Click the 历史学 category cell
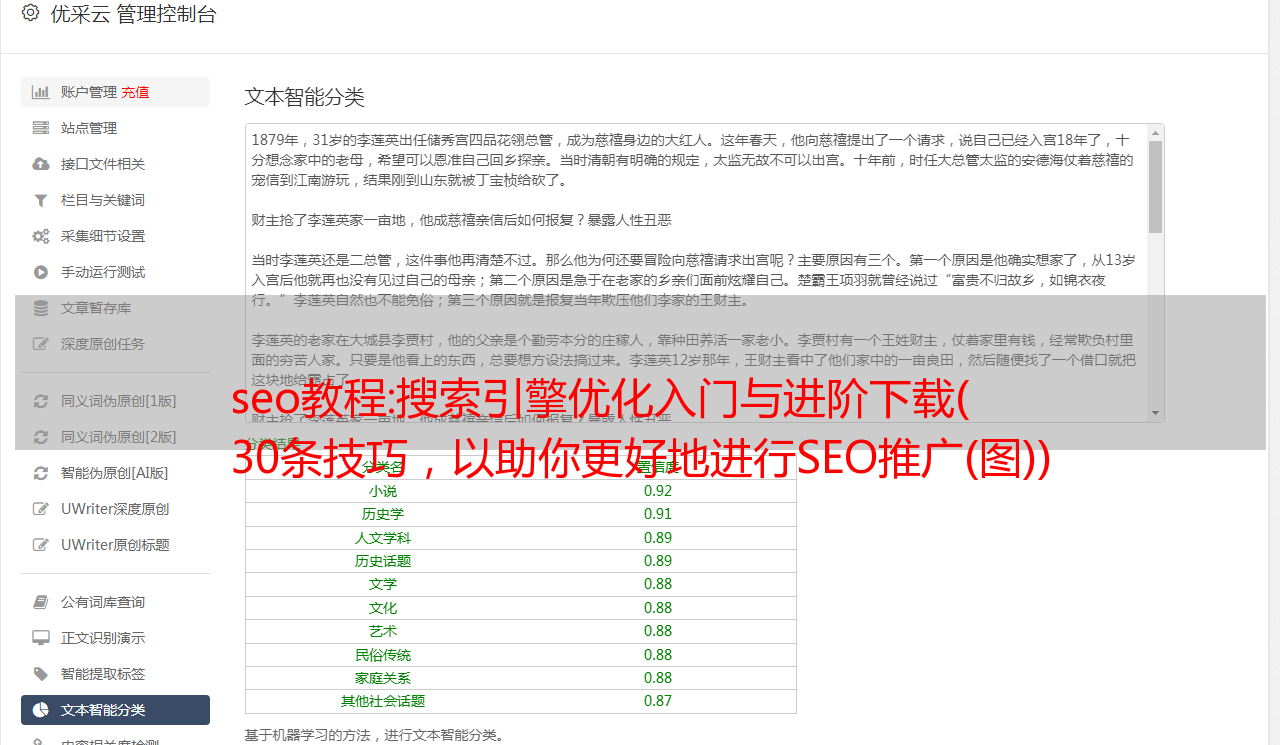Image resolution: width=1280 pixels, height=745 pixels. (383, 514)
